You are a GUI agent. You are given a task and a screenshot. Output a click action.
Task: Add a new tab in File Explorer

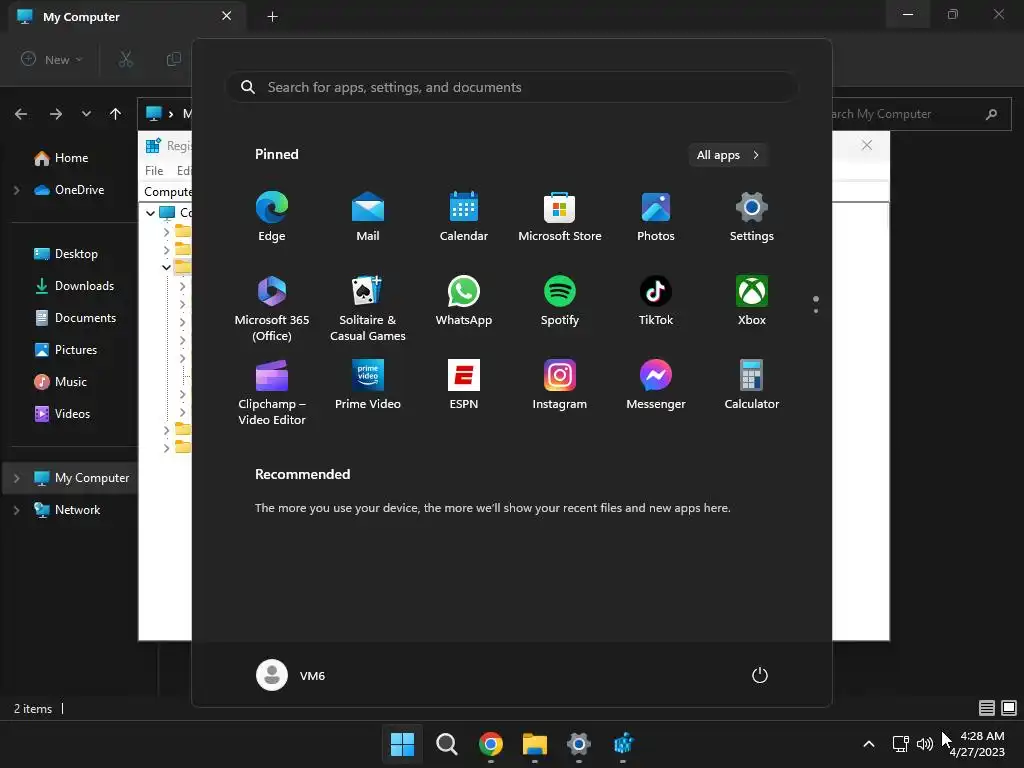pyautogui.click(x=273, y=16)
